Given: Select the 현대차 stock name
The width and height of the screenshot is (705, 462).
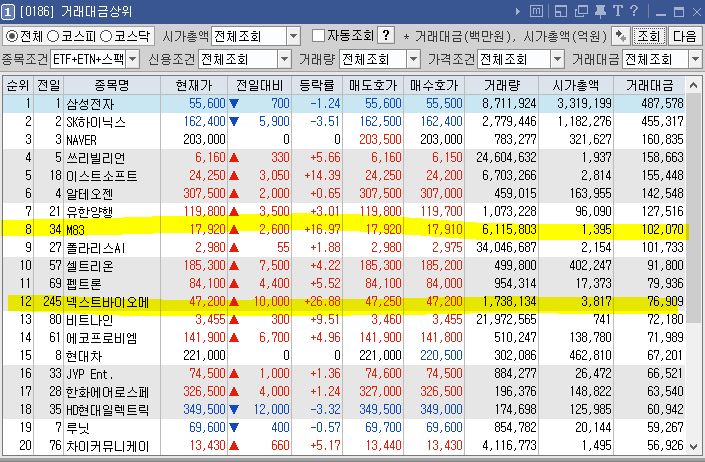Looking at the screenshot, I should pos(84,356).
